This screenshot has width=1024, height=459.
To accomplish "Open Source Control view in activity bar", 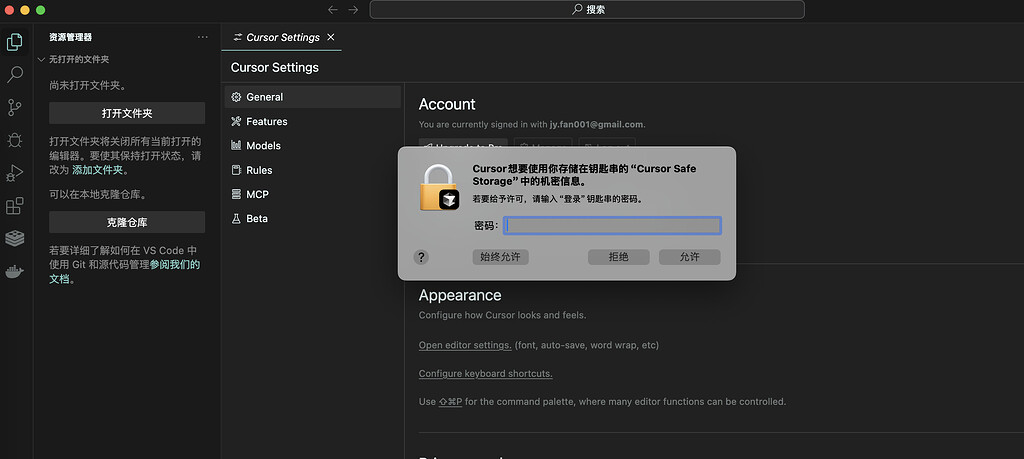I will [14, 107].
